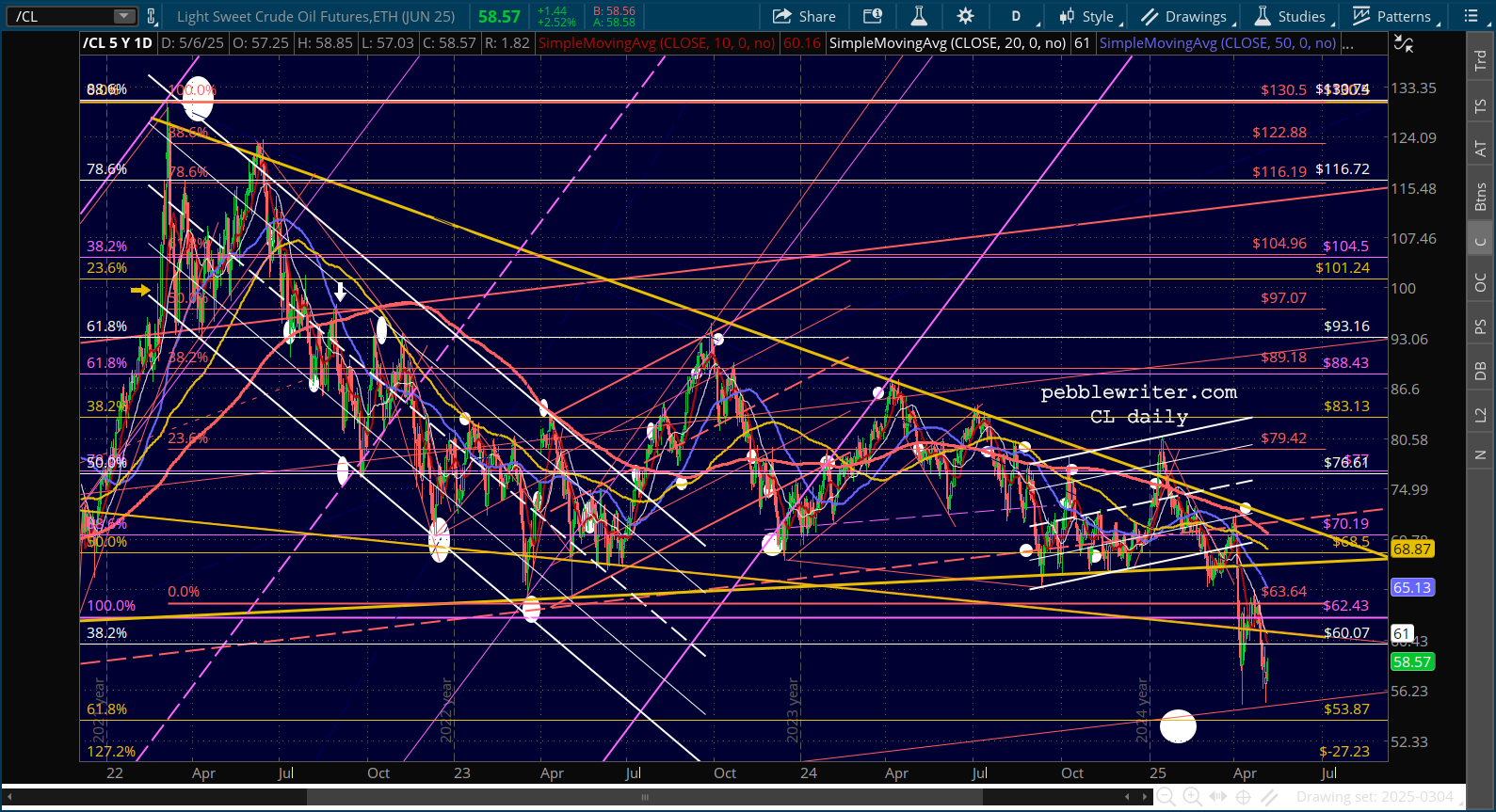Click the SimpleMovingAvg (CLOSE, 20, 0, no) label
The height and width of the screenshot is (812, 1496).
947,43
